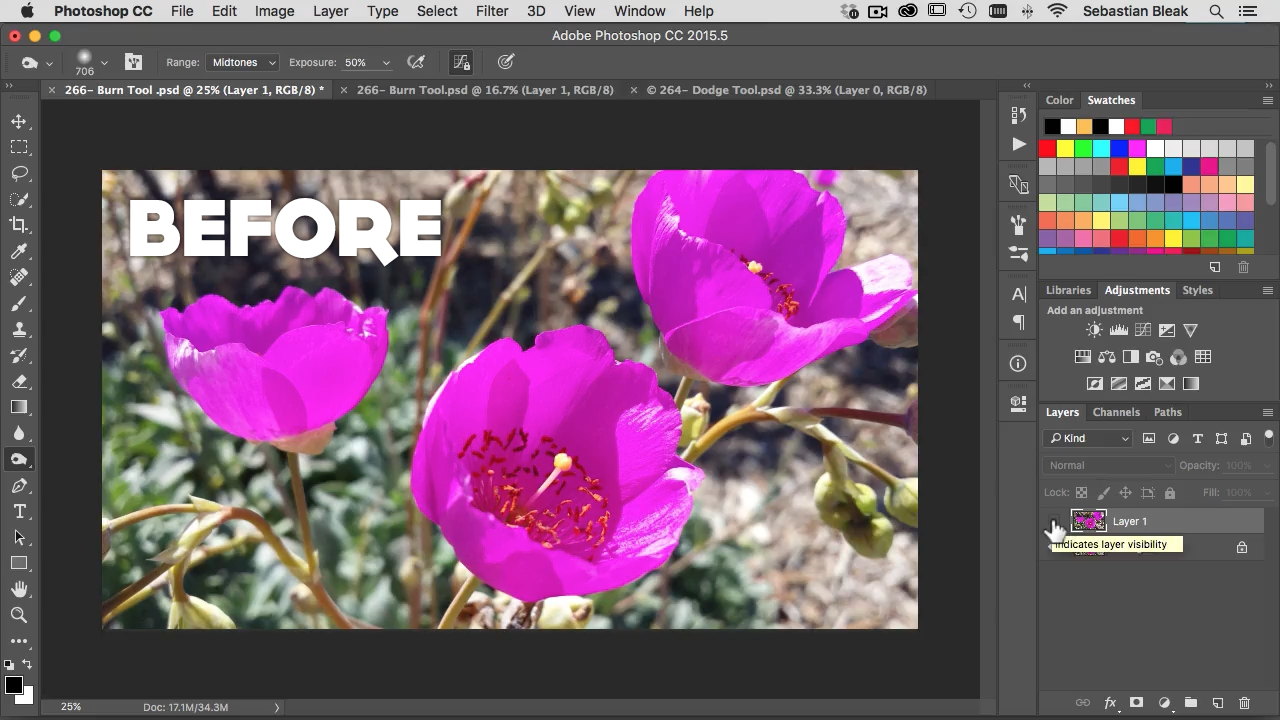Switch to the Channels tab
Viewport: 1280px width, 720px height.
click(1116, 412)
